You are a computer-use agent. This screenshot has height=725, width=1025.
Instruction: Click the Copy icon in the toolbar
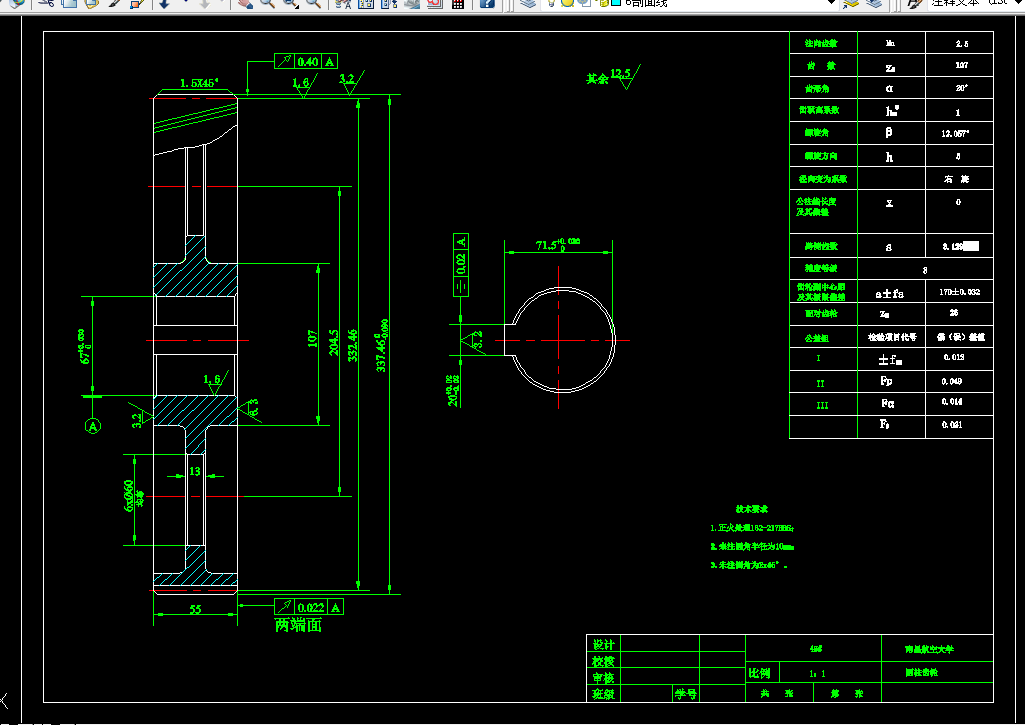click(69, 3)
